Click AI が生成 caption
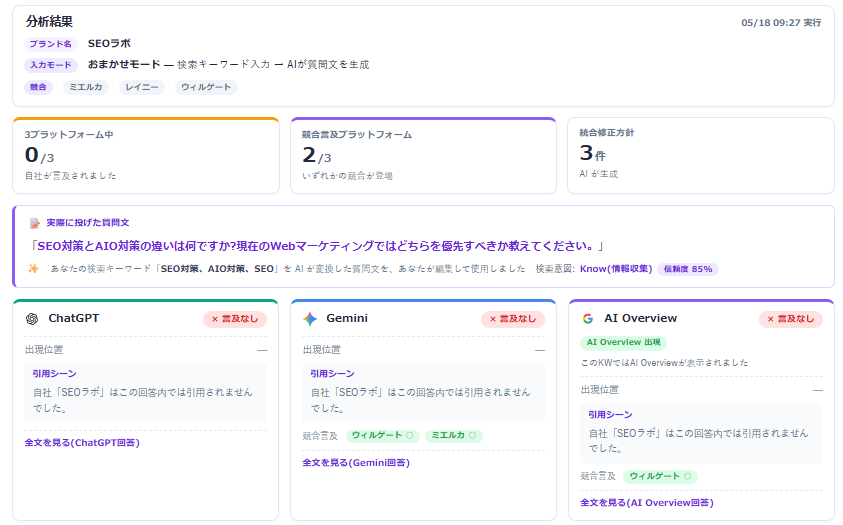Image resolution: width=843 pixels, height=525 pixels. pos(598,174)
